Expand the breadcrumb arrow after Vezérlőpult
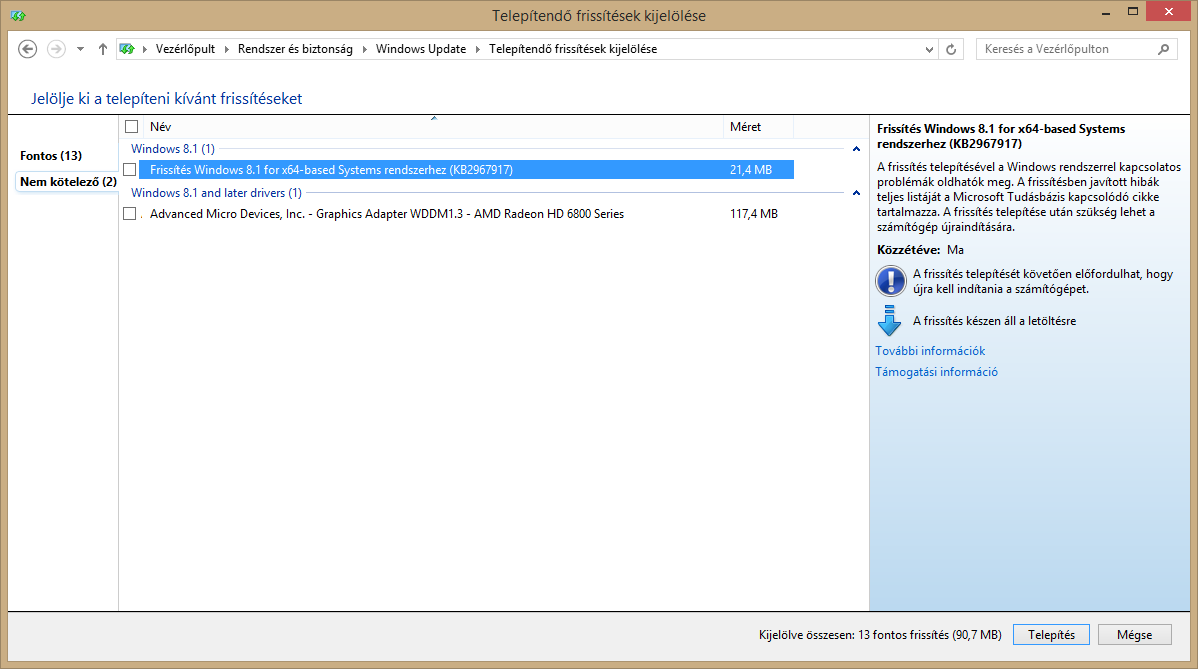This screenshot has height=669, width=1198. [x=226, y=49]
